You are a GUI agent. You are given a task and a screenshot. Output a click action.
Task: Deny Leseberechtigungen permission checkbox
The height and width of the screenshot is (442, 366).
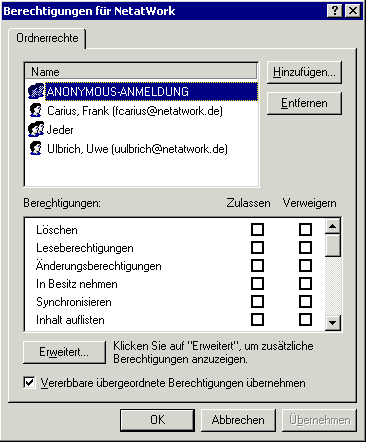305,248
